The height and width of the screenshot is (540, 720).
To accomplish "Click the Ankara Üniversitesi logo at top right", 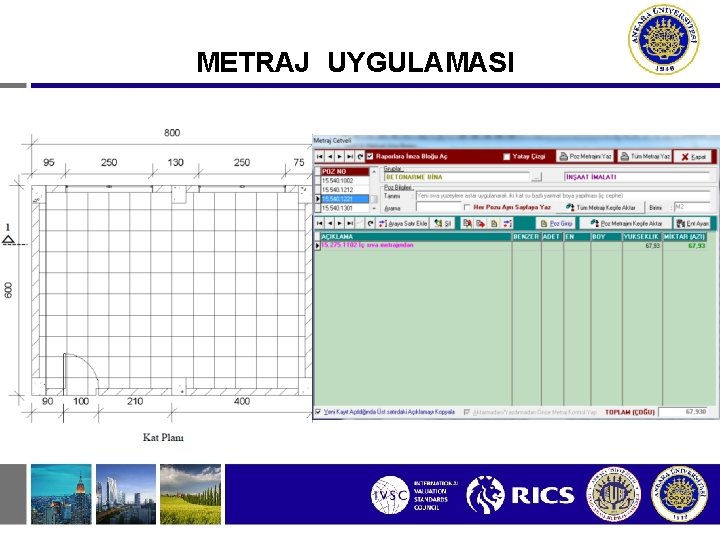I will pyautogui.click(x=664, y=39).
